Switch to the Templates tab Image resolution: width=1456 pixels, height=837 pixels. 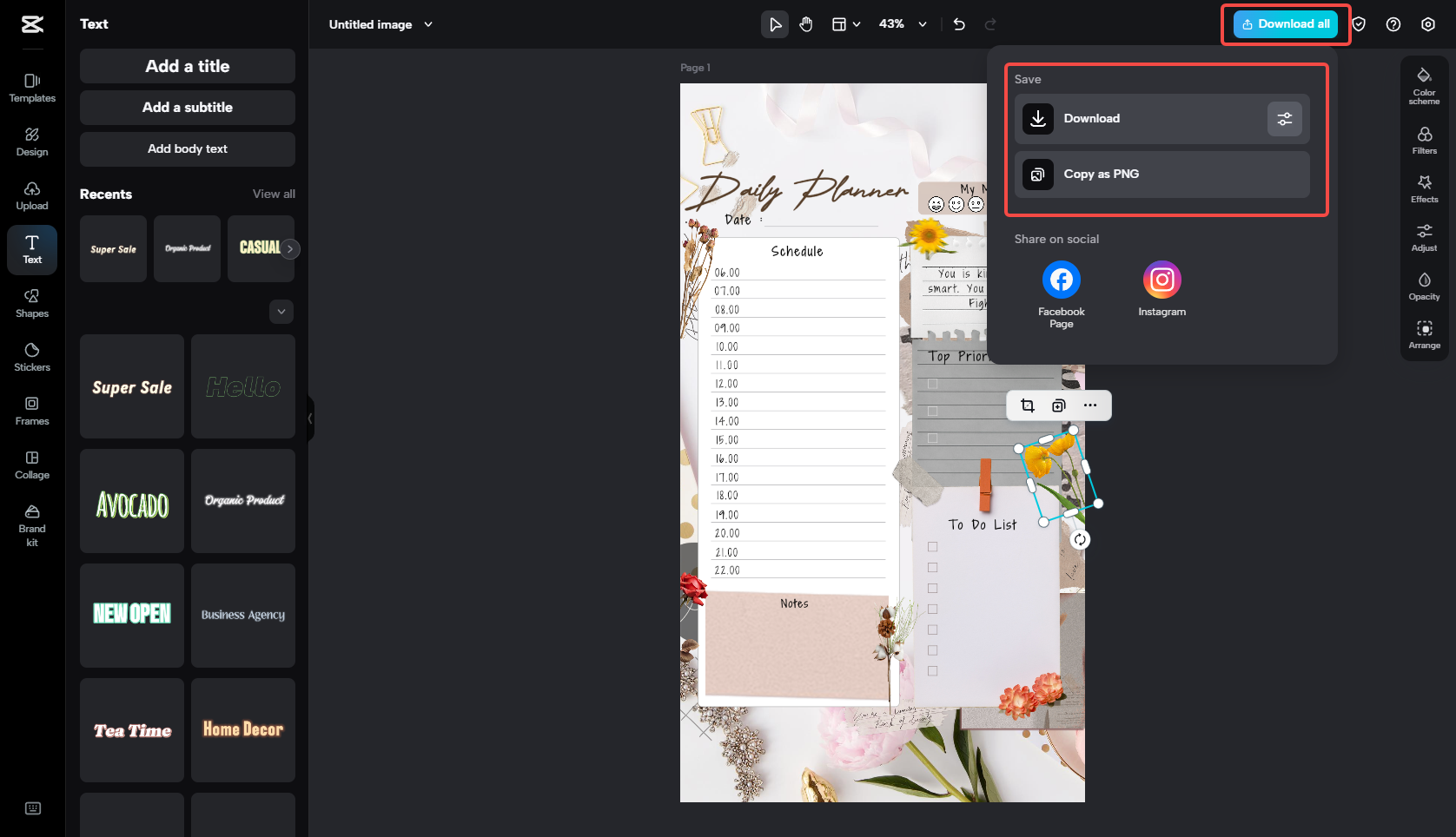coord(32,87)
